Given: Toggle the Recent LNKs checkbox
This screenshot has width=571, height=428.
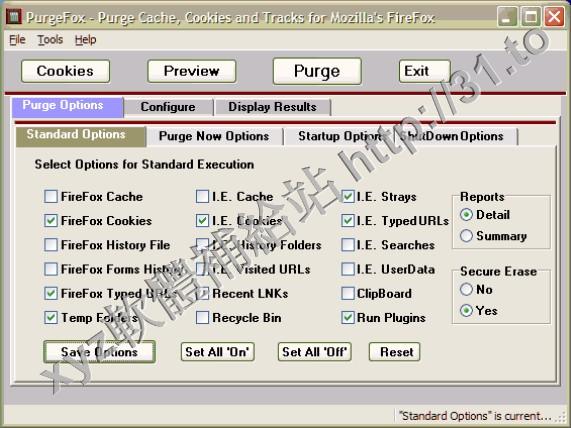Looking at the screenshot, I should point(202,294).
